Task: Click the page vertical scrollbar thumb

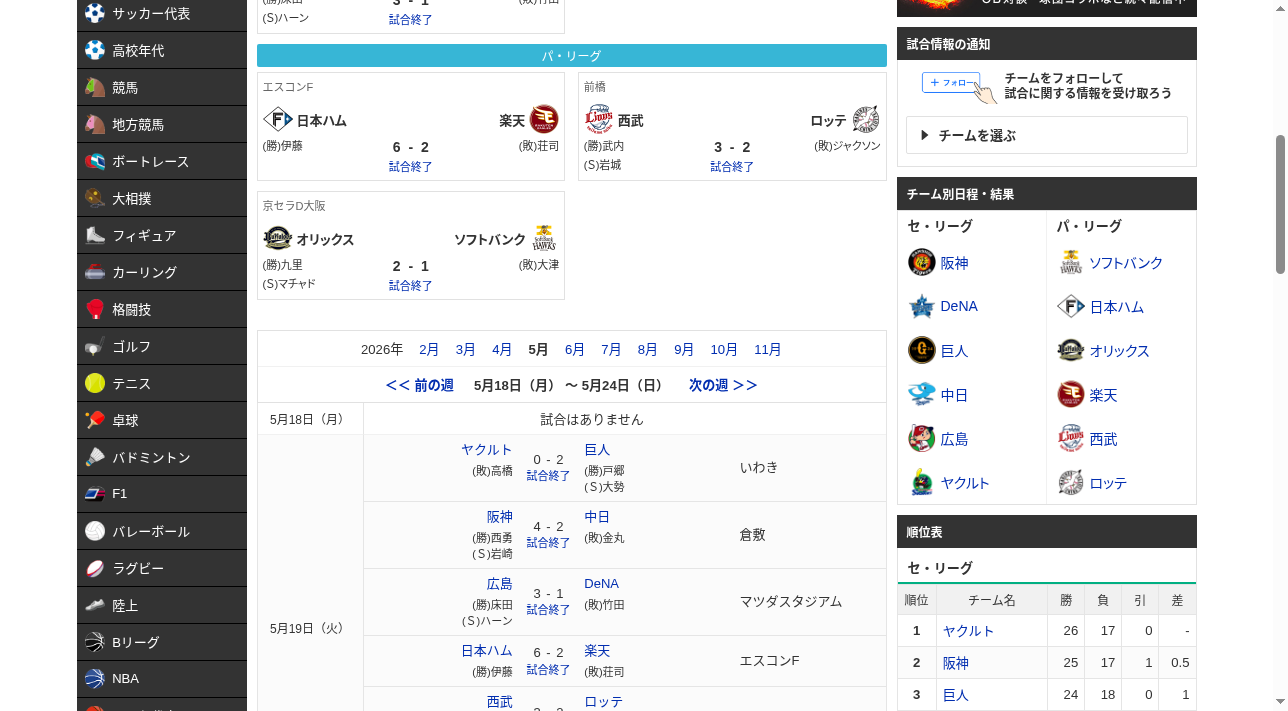Action: click(x=1280, y=203)
